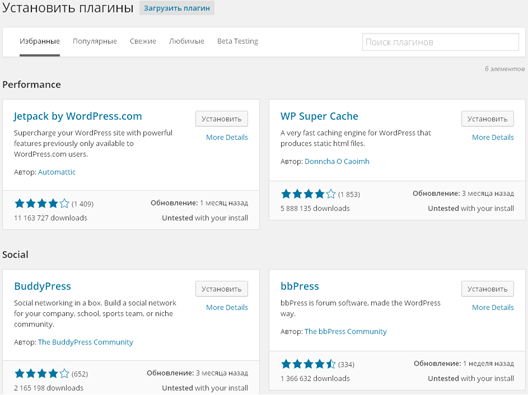View More Details for bbPress
The height and width of the screenshot is (395, 528).
493,307
